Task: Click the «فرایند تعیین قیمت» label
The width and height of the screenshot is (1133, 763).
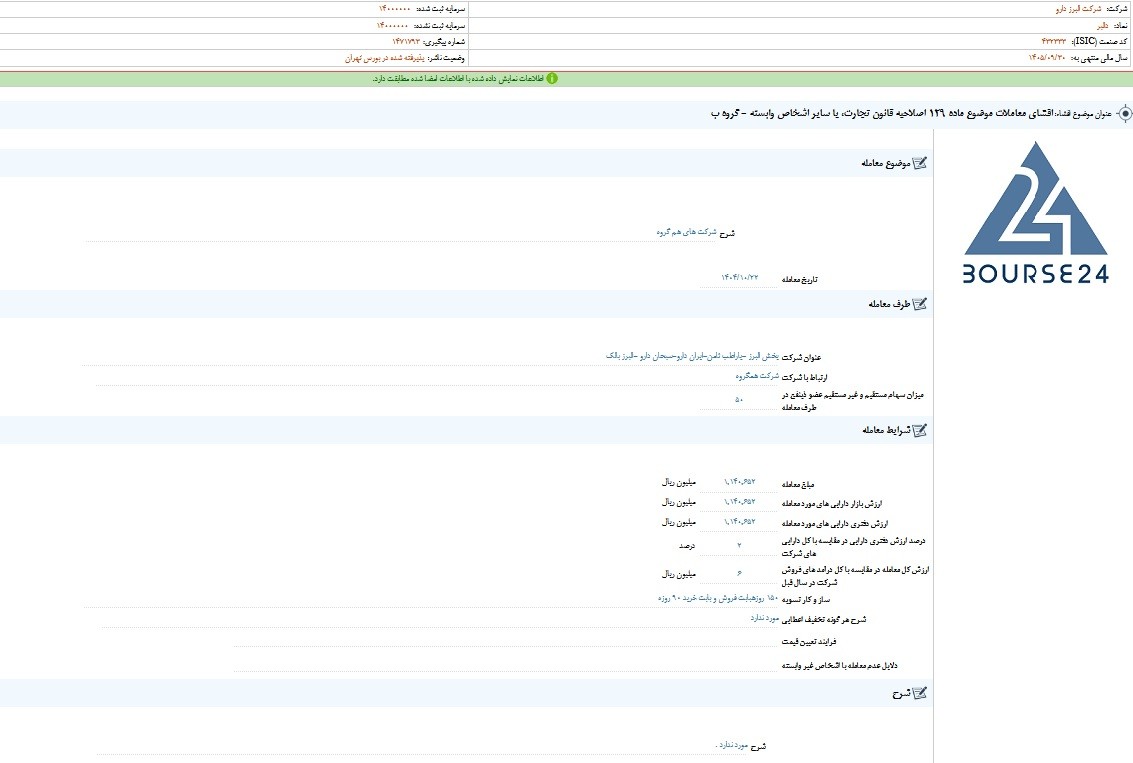Action: click(809, 642)
